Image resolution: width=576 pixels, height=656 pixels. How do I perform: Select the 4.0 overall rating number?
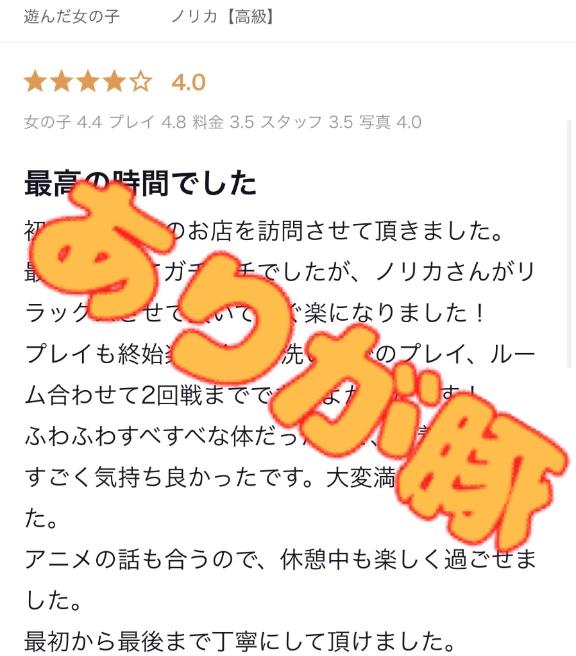pos(189,82)
